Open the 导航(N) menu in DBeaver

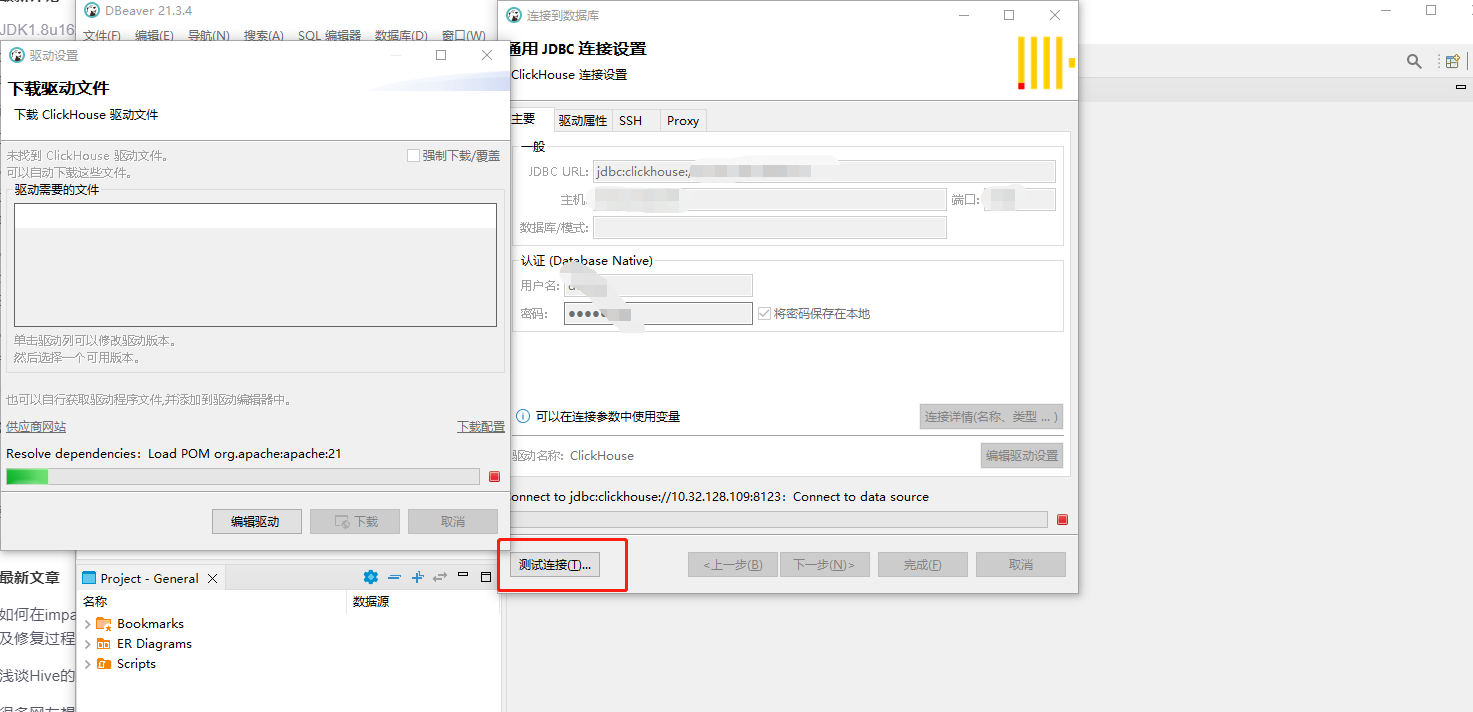pyautogui.click(x=209, y=36)
